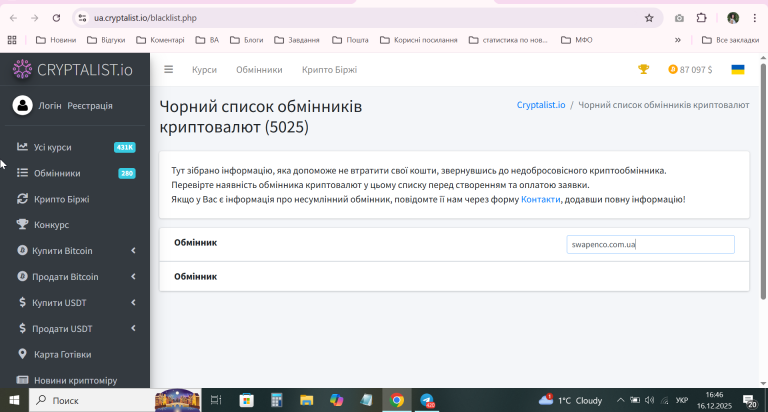Toggle the hamburger sidebar menu

168,70
